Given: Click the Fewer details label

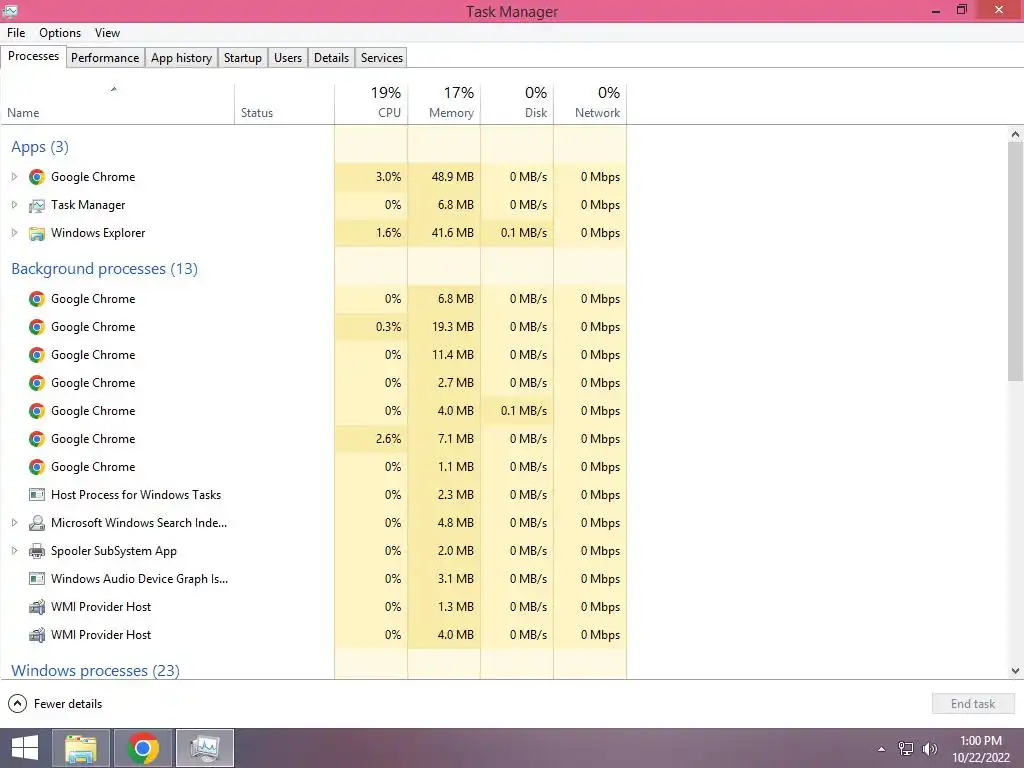Looking at the screenshot, I should pyautogui.click(x=68, y=704).
